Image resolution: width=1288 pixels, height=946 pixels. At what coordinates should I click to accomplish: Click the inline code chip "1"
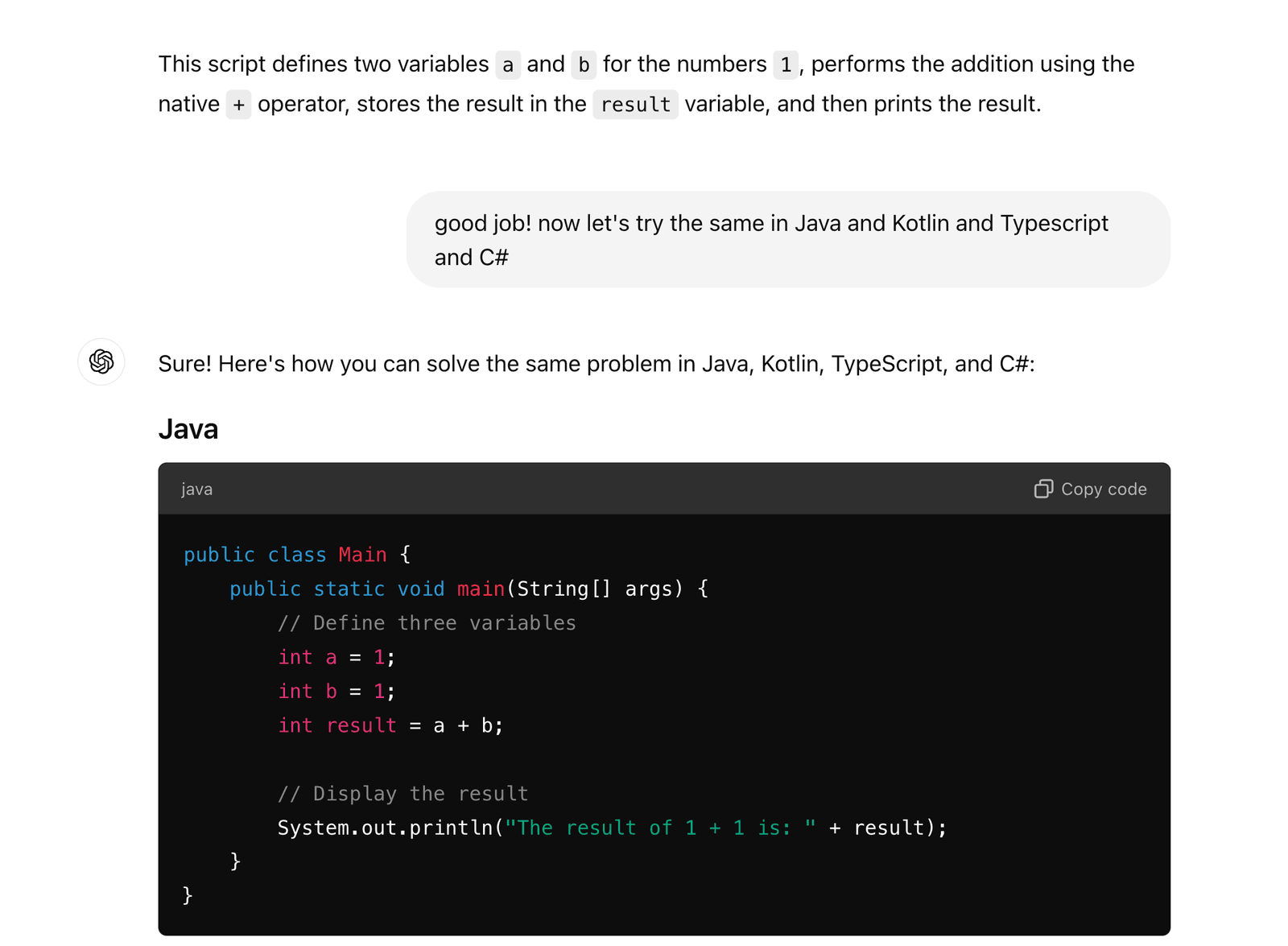point(786,64)
